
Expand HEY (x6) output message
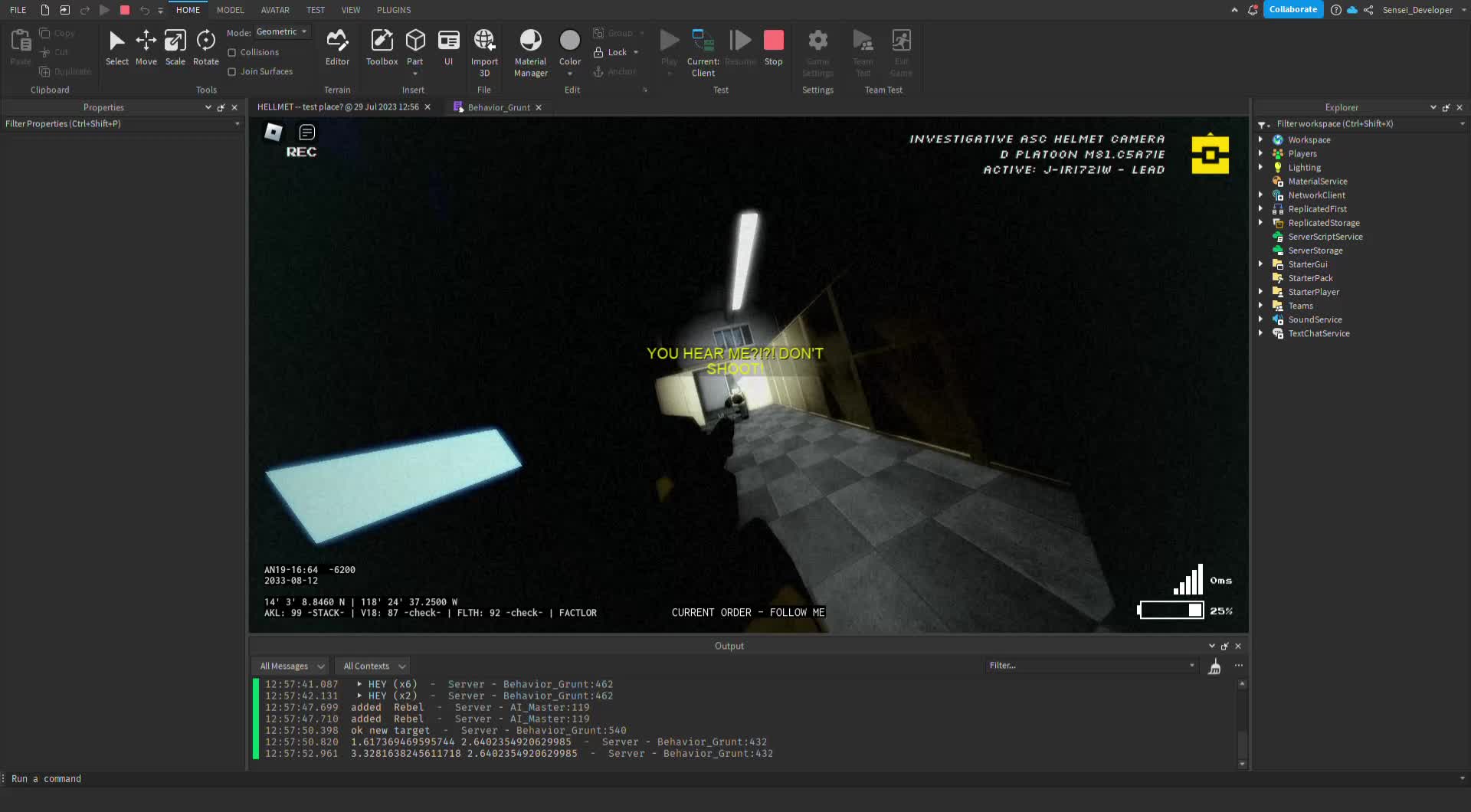[x=359, y=684]
